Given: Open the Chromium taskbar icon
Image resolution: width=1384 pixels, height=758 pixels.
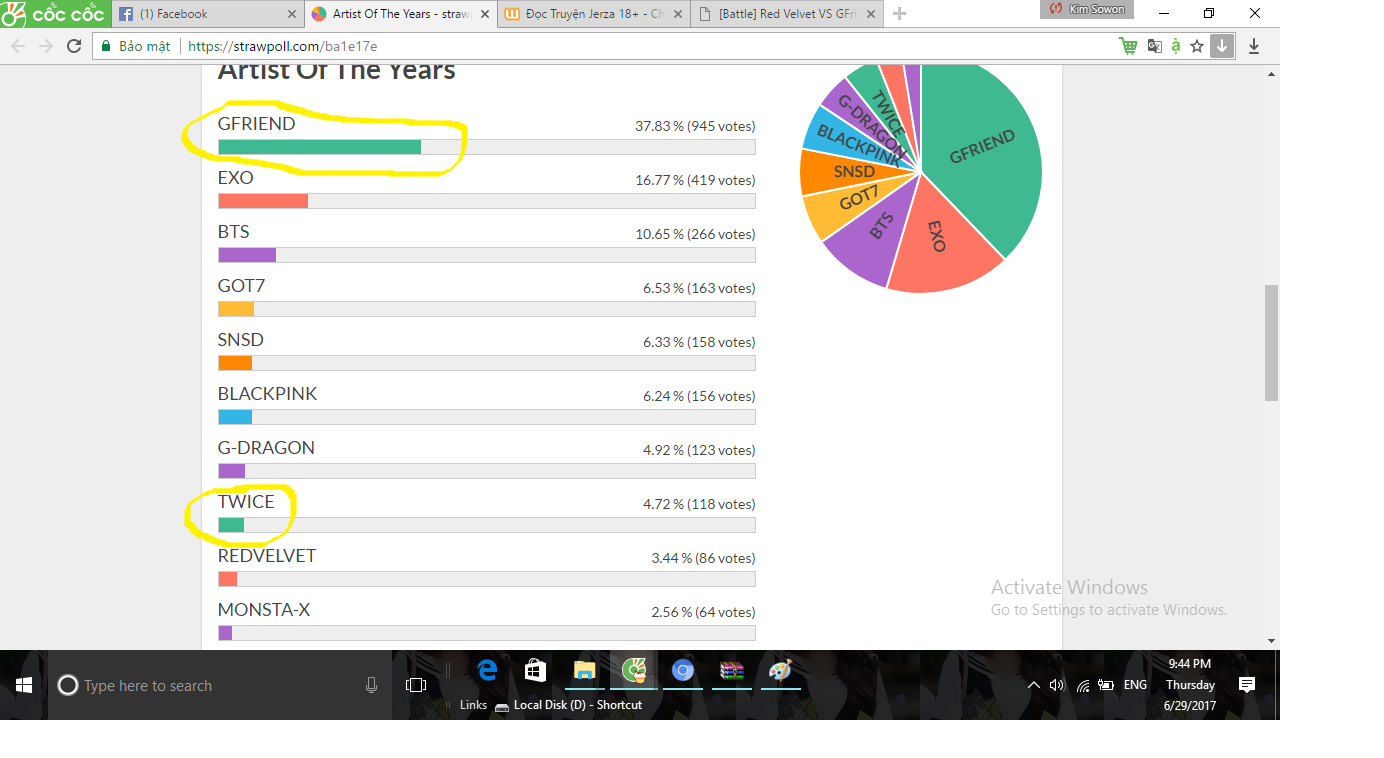Looking at the screenshot, I should coord(682,671).
